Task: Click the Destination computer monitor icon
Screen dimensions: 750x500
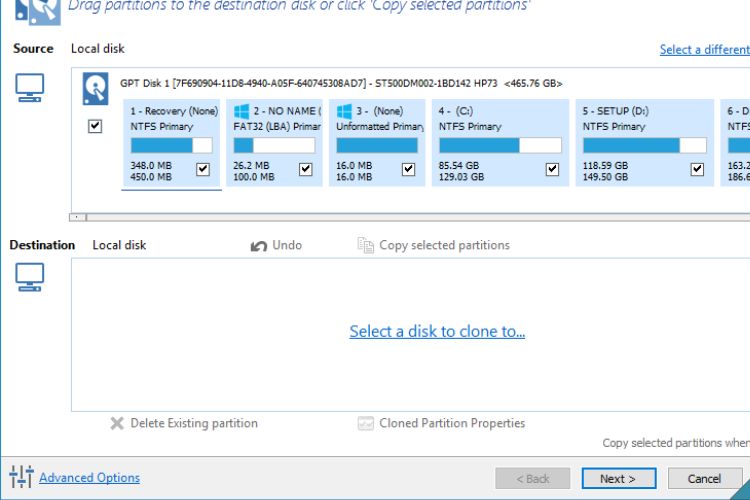Action: [x=30, y=277]
